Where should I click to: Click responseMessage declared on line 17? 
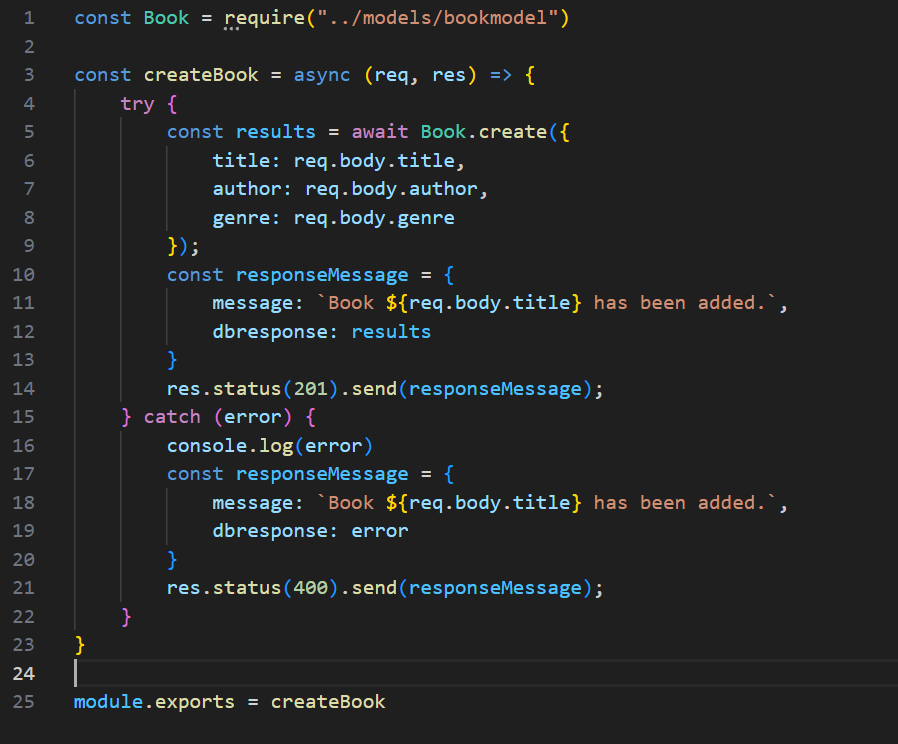click(x=322, y=474)
